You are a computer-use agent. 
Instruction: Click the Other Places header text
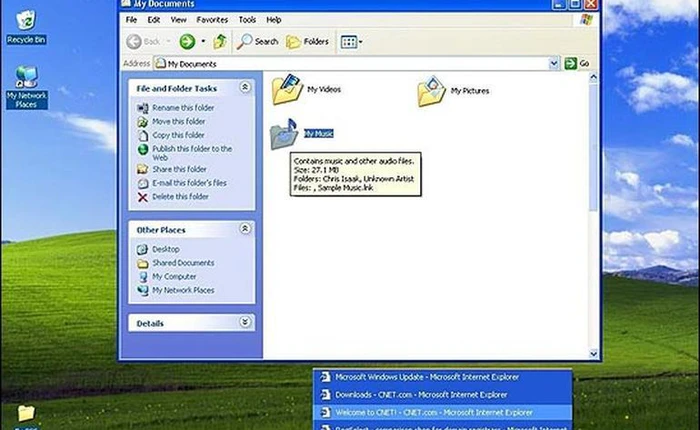tap(161, 230)
